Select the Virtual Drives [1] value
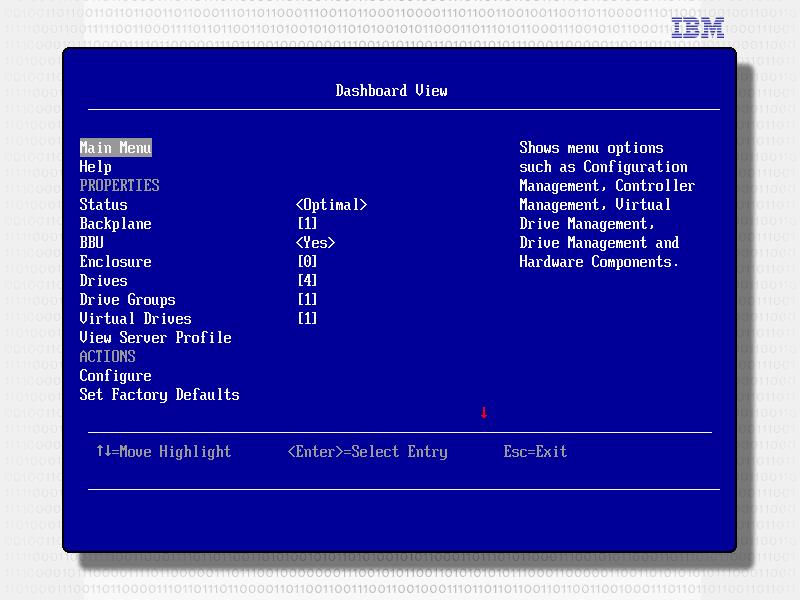Image resolution: width=800 pixels, height=600 pixels. (x=307, y=319)
